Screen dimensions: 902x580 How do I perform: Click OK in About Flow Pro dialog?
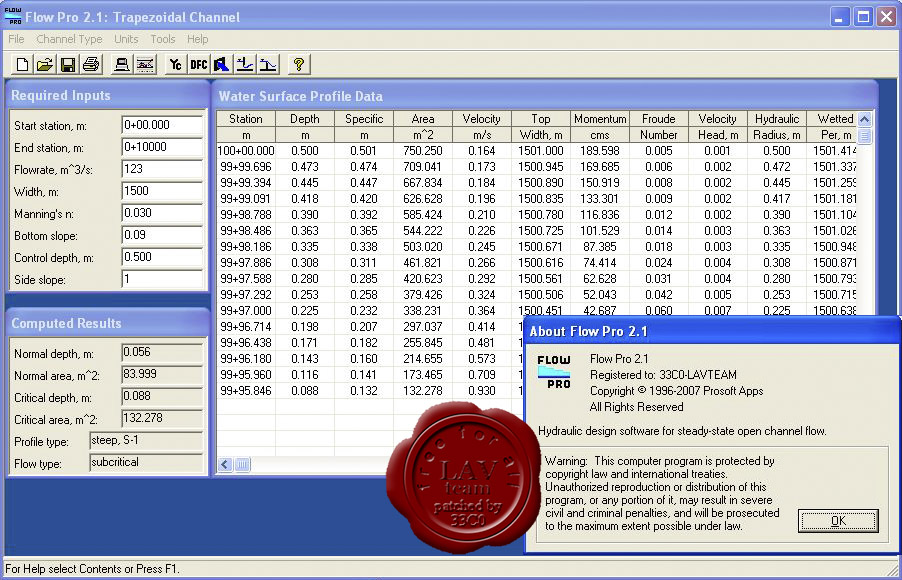pos(838,521)
